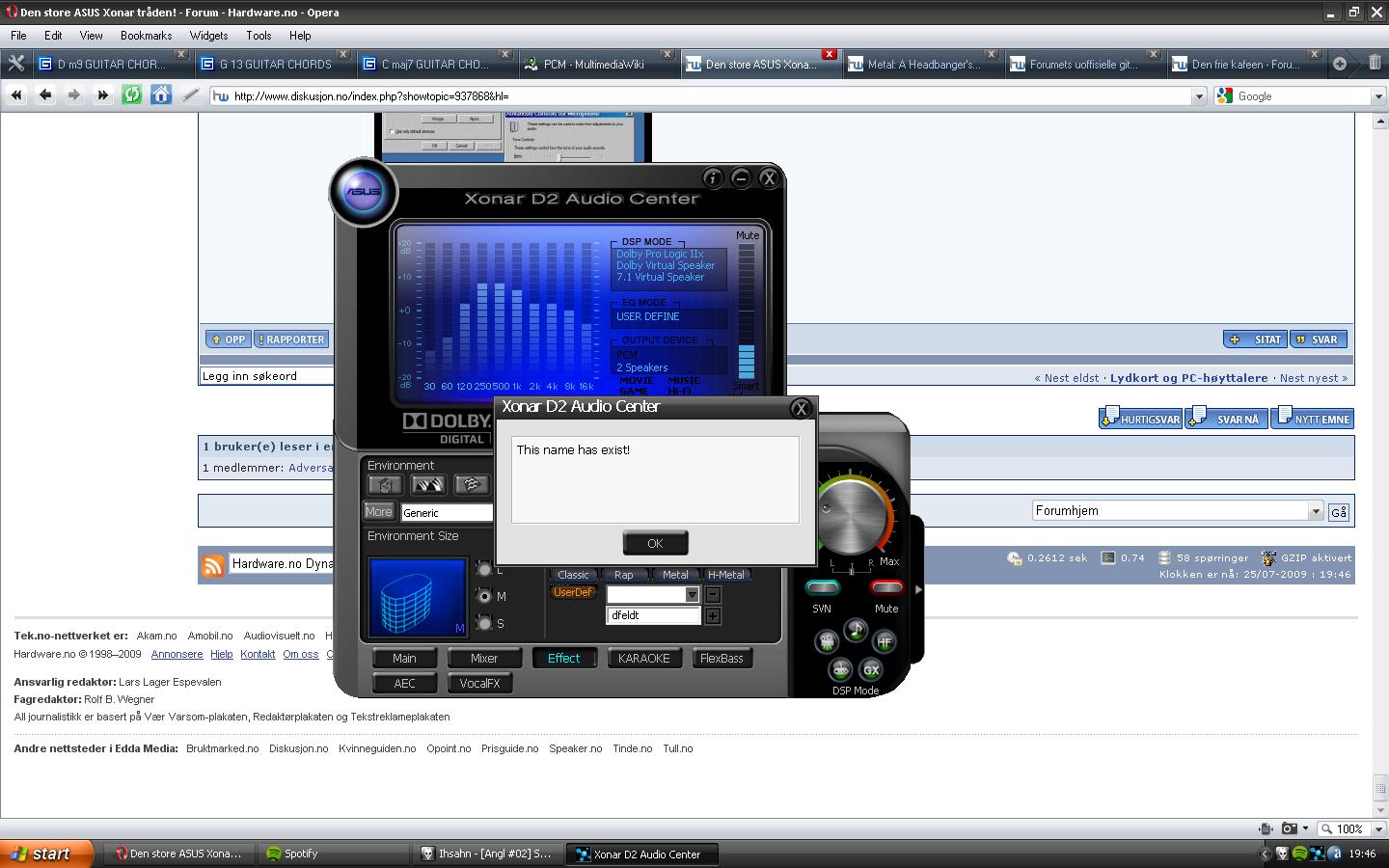1389x868 pixels.
Task: Select Medium environment size radio
Action: (x=484, y=596)
